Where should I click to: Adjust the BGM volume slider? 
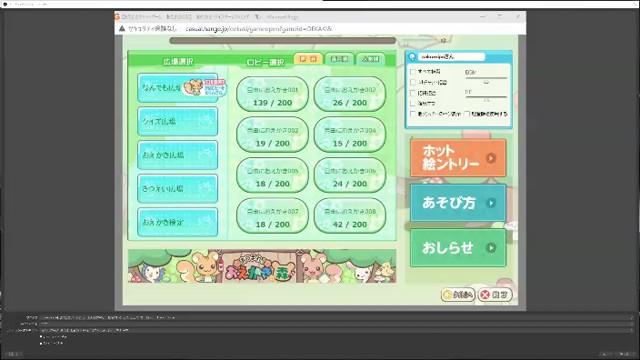[x=486, y=80]
